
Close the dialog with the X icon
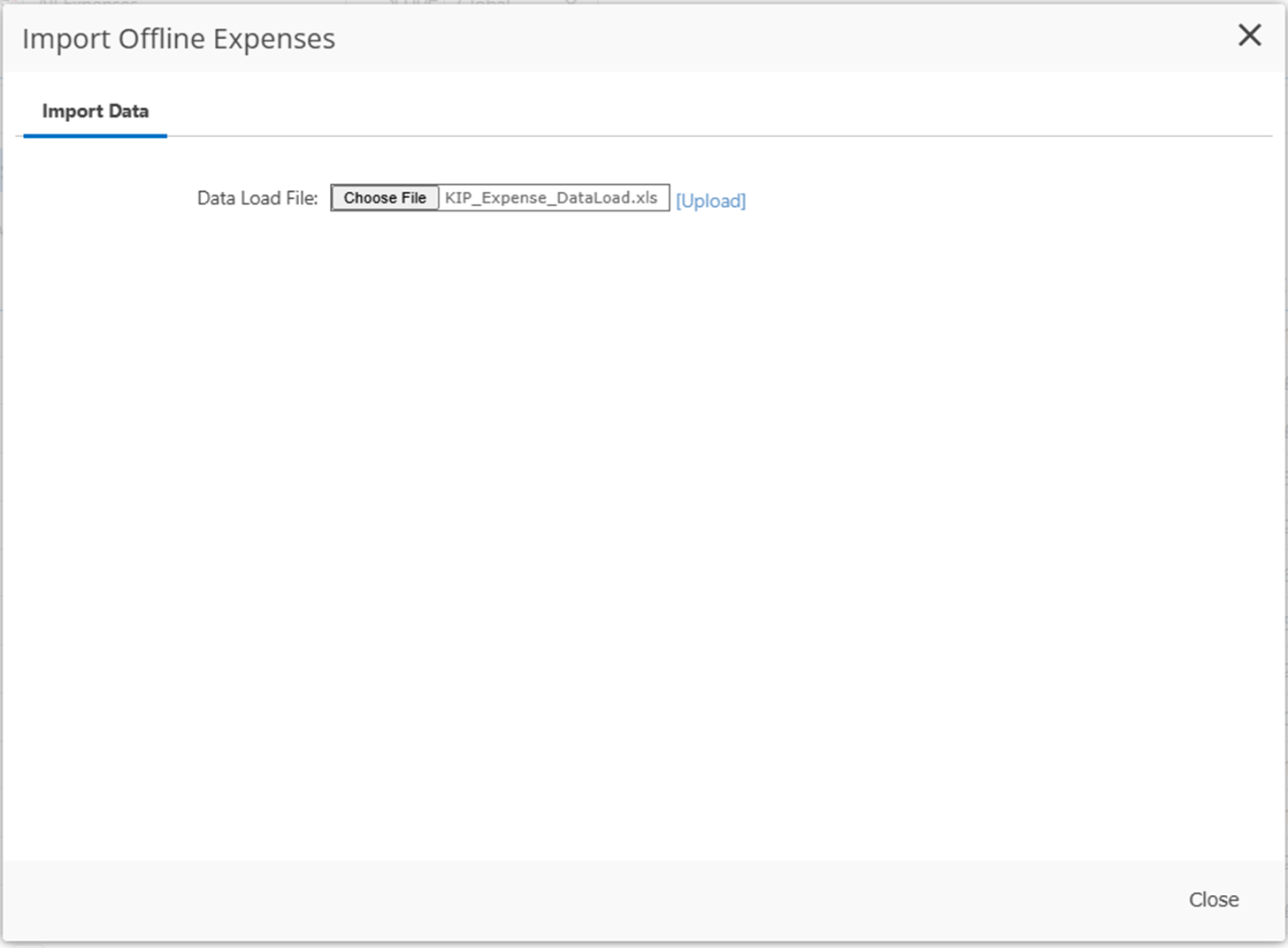coord(1249,35)
